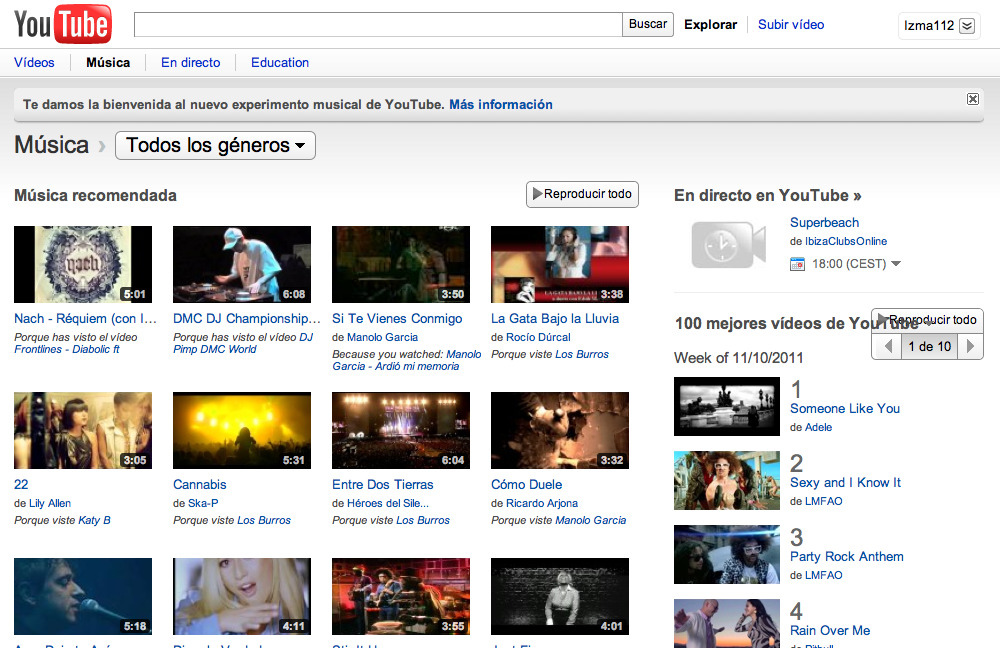Play the Adele Someone Like You thumbnail
Viewport: 1000px width, 648px height.
727,406
